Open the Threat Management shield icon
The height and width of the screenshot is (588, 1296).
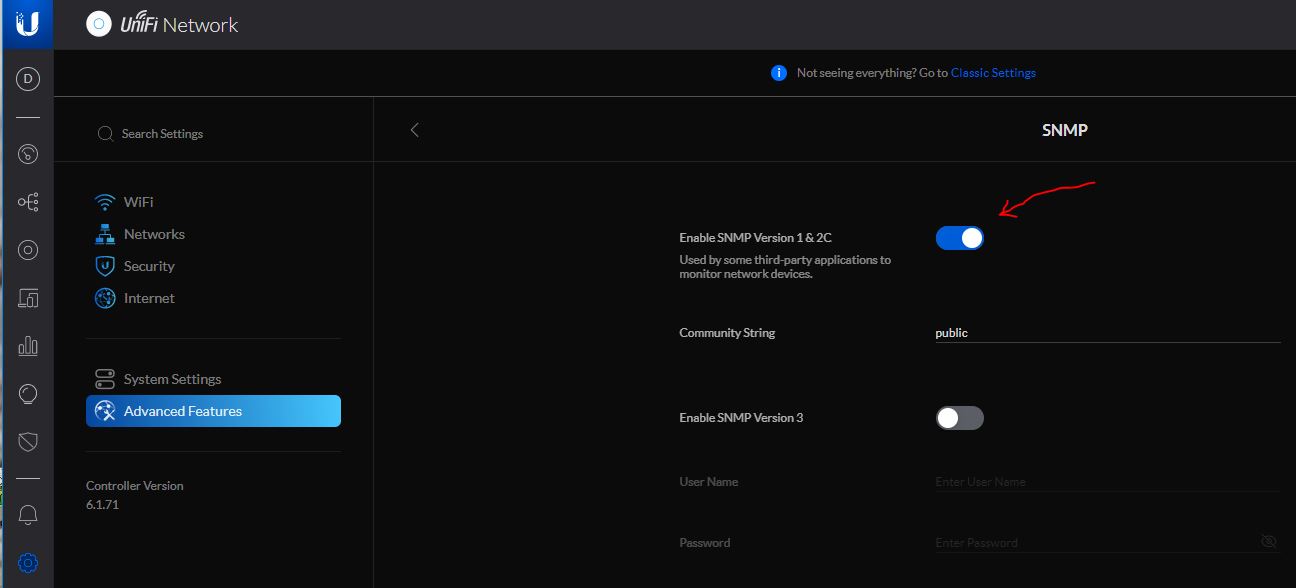(28, 442)
